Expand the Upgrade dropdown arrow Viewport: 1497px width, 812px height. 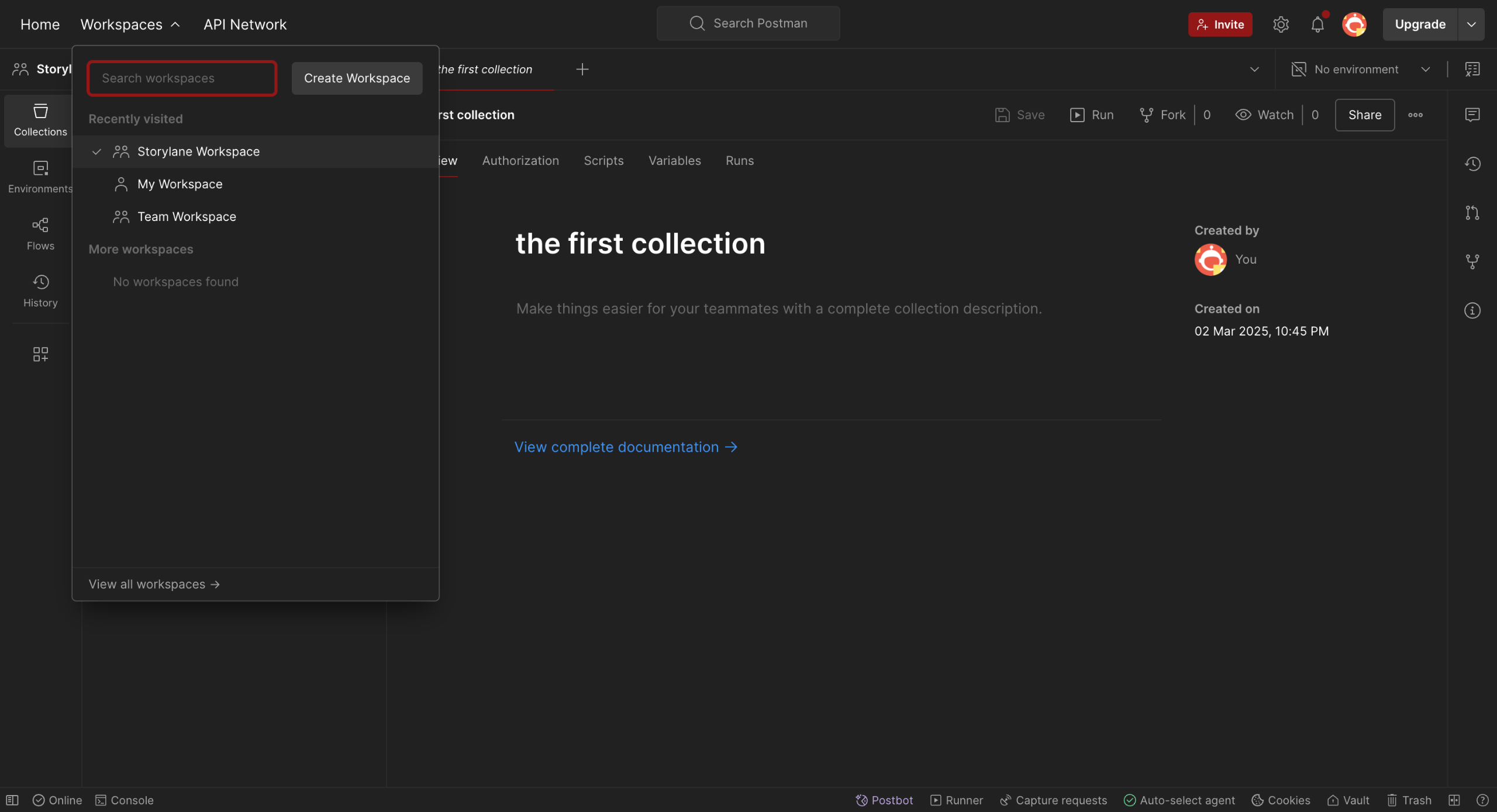click(x=1471, y=24)
